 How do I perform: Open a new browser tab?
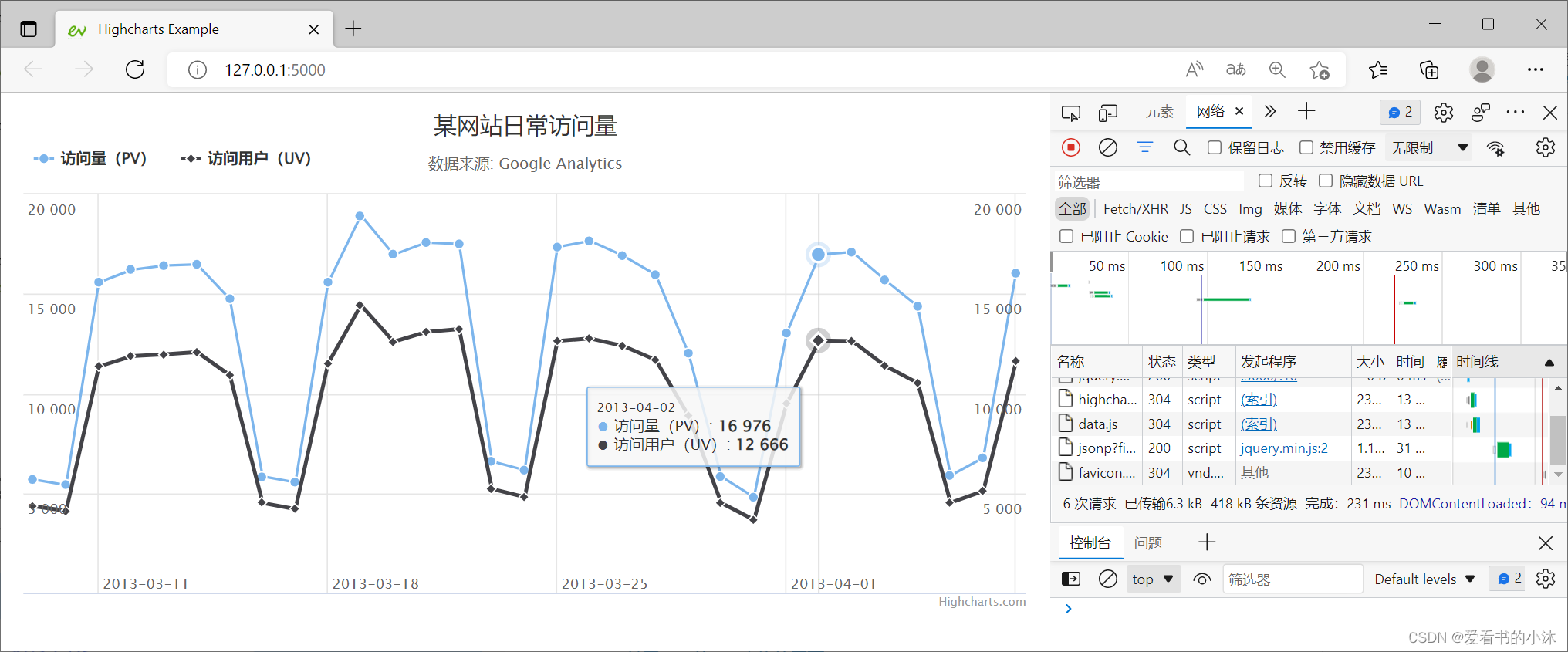click(x=353, y=29)
